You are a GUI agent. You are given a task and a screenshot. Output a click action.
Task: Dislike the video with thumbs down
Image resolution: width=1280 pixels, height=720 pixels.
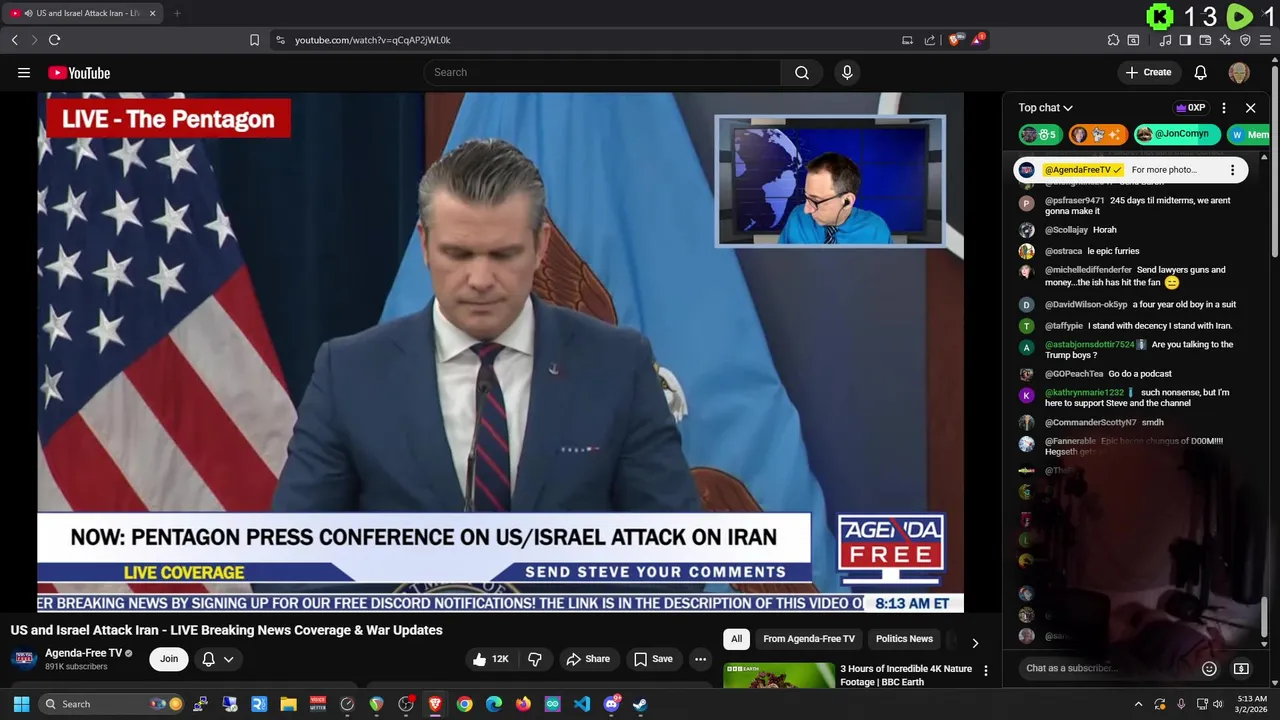(x=535, y=659)
